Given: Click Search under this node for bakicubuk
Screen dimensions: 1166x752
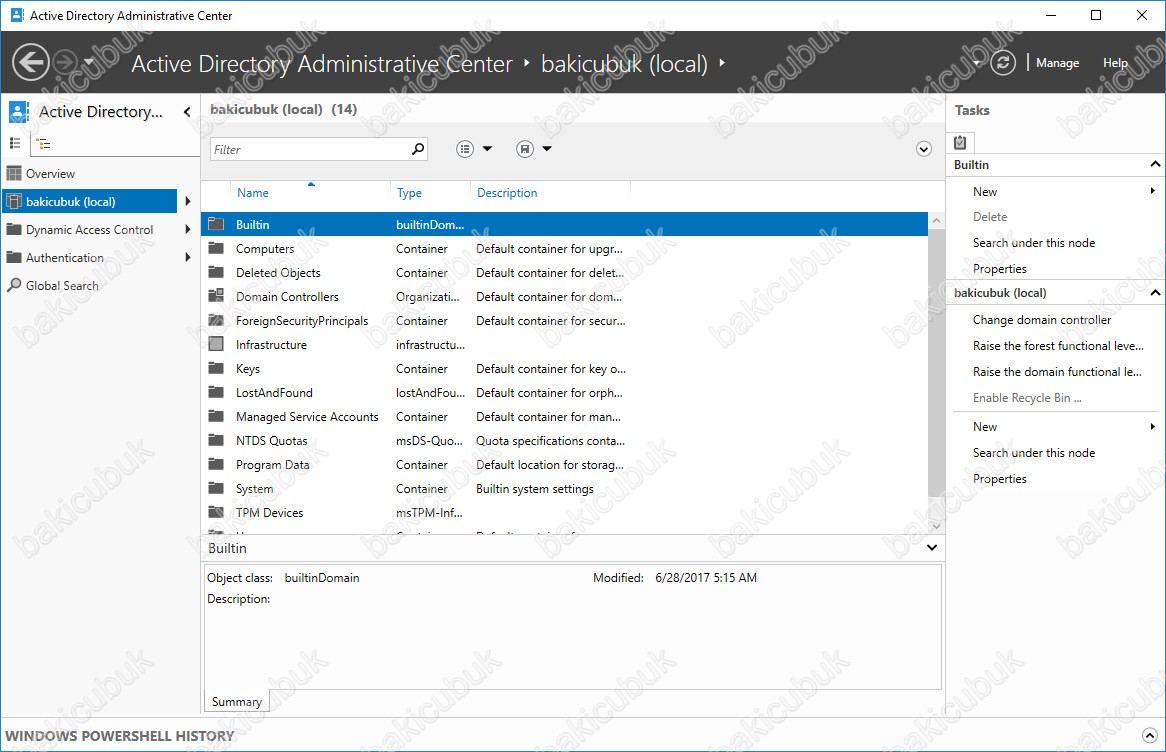Looking at the screenshot, I should tap(1034, 453).
